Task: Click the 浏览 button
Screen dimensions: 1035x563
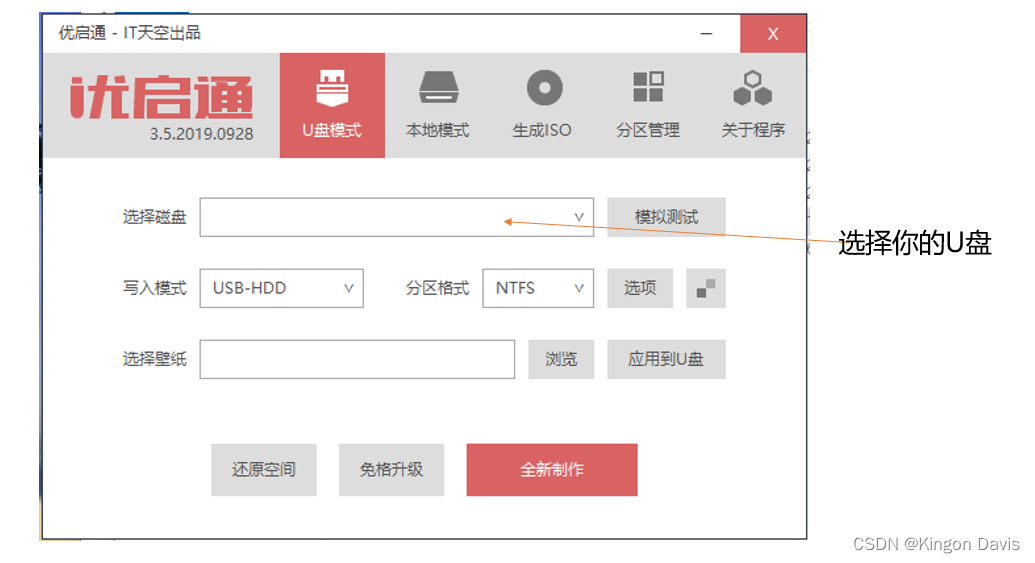Action: point(561,359)
